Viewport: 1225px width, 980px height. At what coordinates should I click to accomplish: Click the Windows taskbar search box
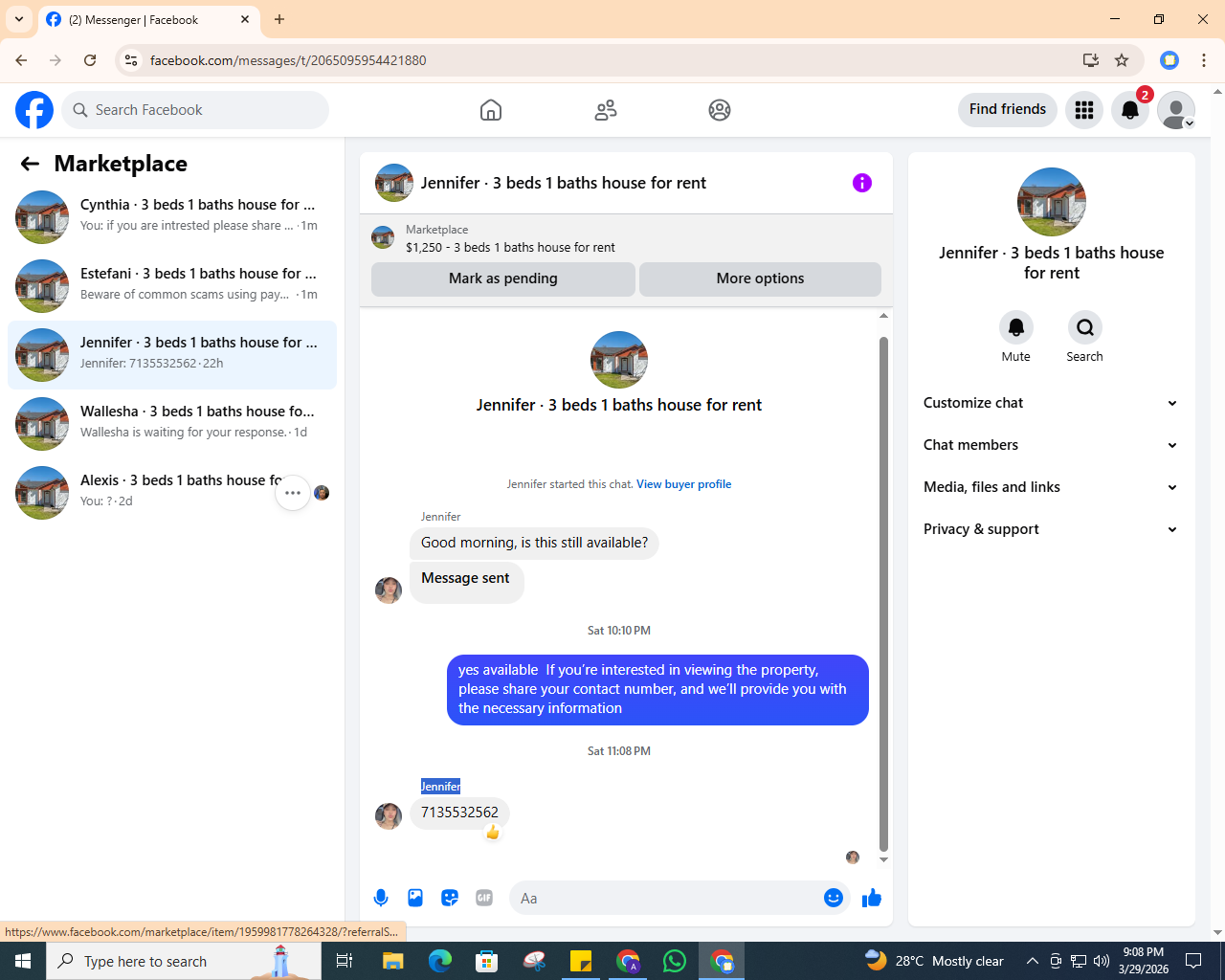(184, 961)
